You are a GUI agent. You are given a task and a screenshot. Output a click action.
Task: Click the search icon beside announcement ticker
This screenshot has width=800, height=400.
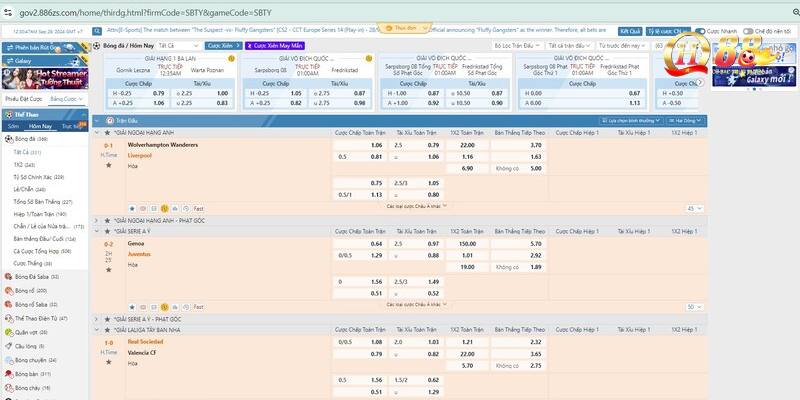(x=96, y=31)
